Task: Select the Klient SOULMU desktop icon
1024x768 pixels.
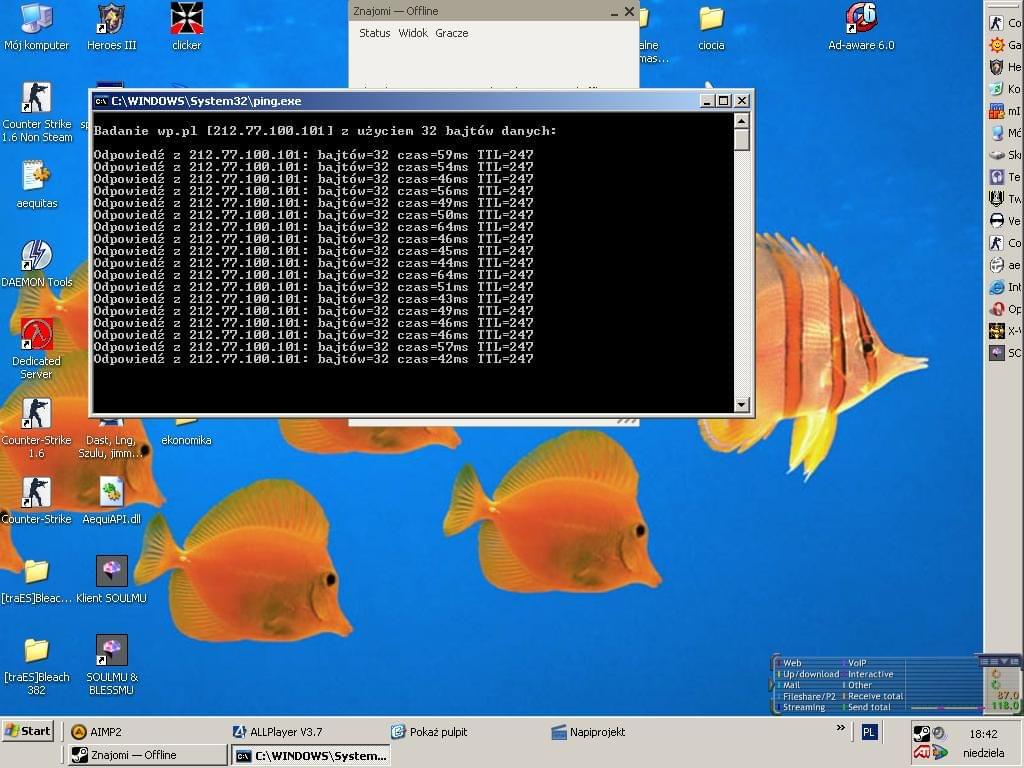Action: point(112,579)
